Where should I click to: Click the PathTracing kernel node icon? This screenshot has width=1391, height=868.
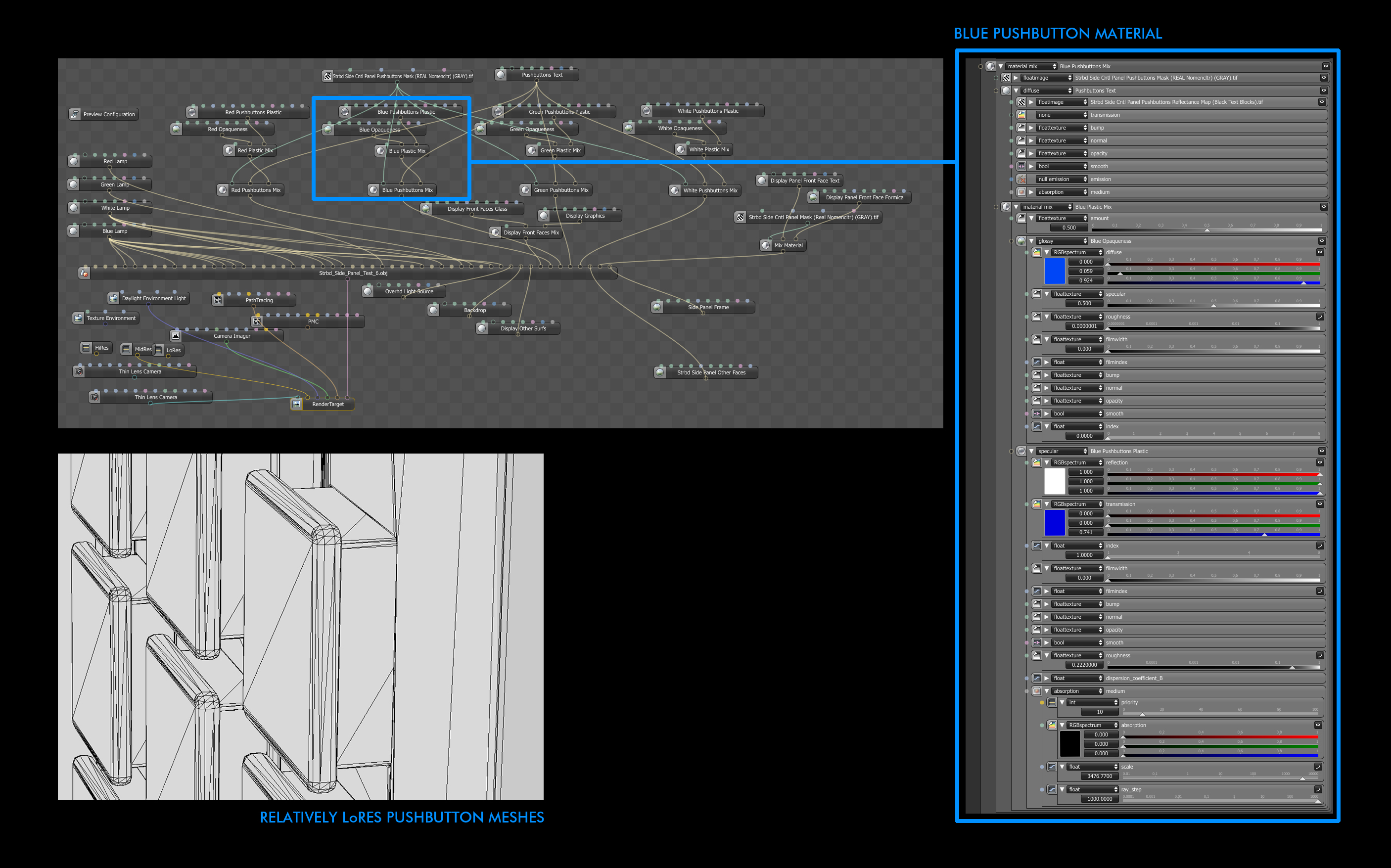point(218,300)
